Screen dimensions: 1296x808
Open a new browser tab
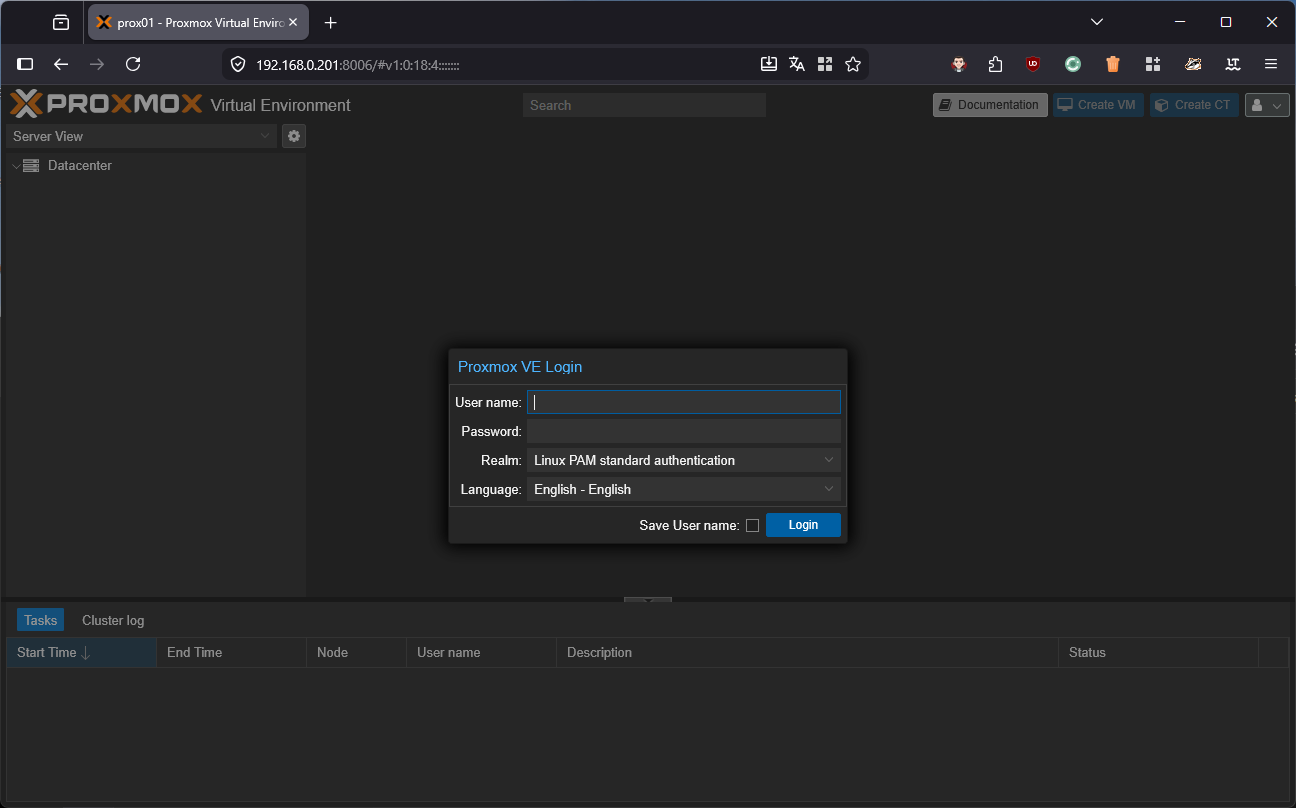tap(331, 22)
